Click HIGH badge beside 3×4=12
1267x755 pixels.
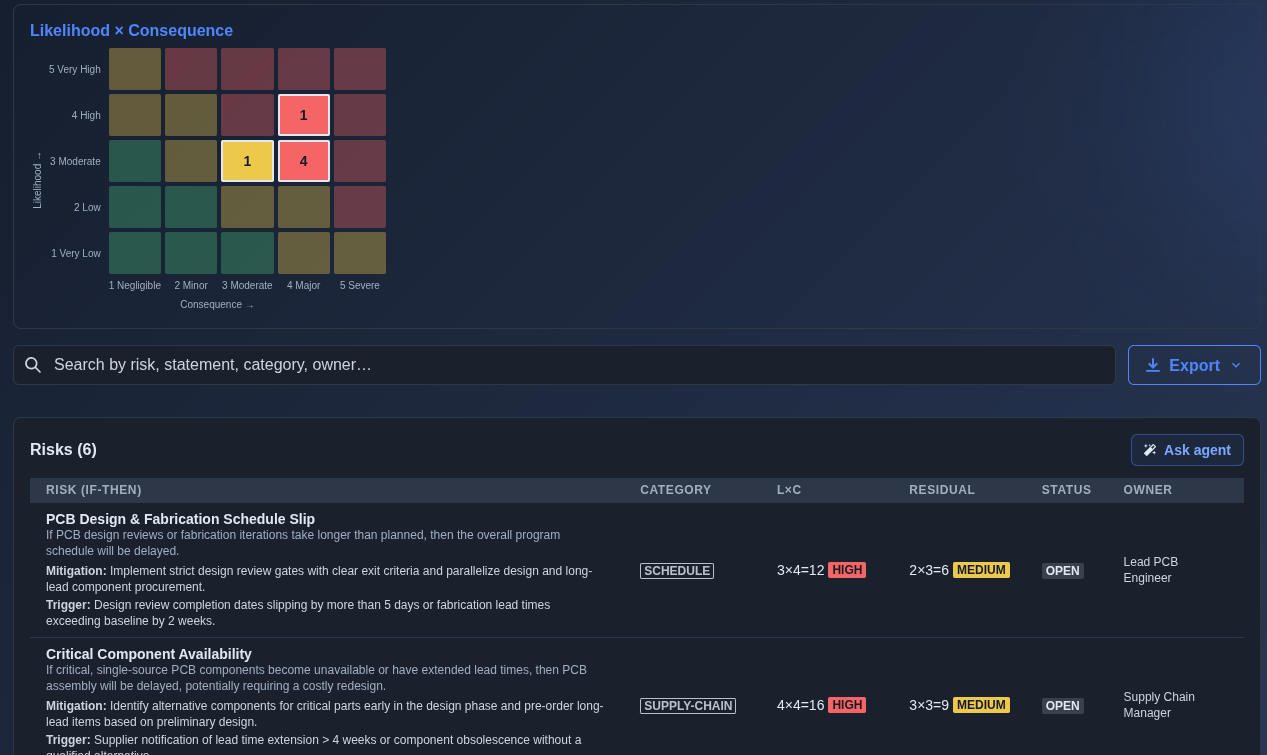(x=847, y=570)
